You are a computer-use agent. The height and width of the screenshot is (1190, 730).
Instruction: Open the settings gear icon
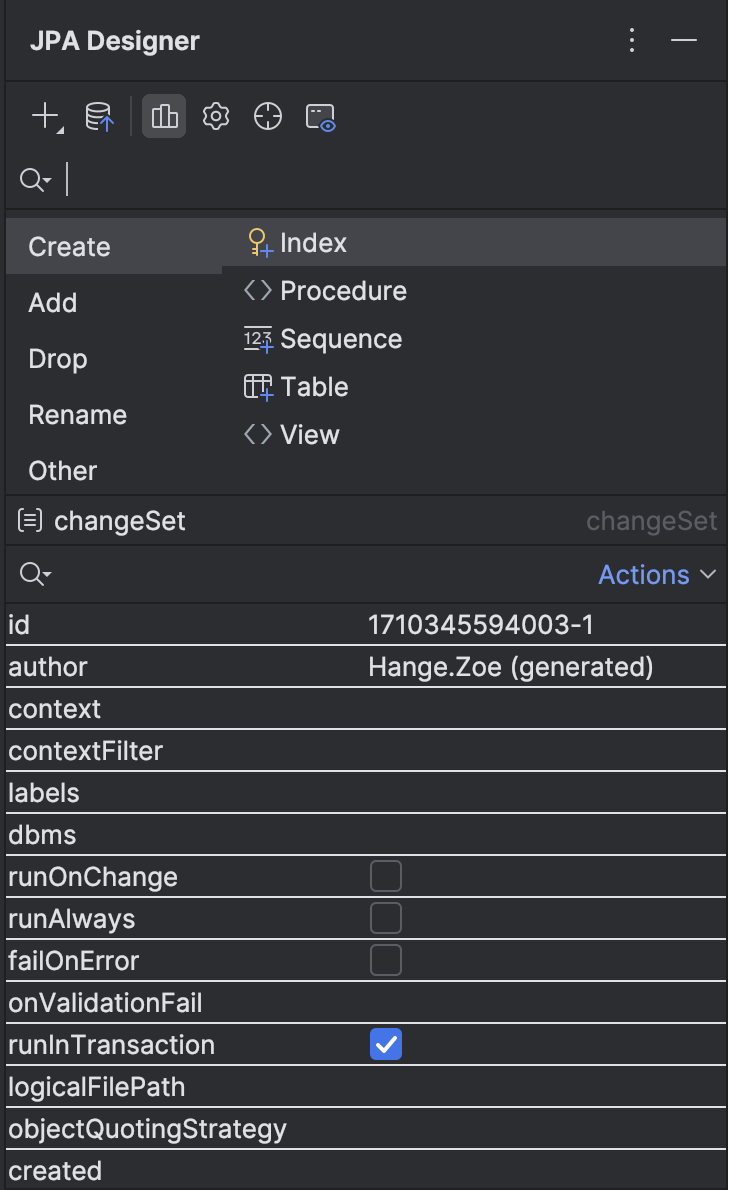pyautogui.click(x=215, y=116)
